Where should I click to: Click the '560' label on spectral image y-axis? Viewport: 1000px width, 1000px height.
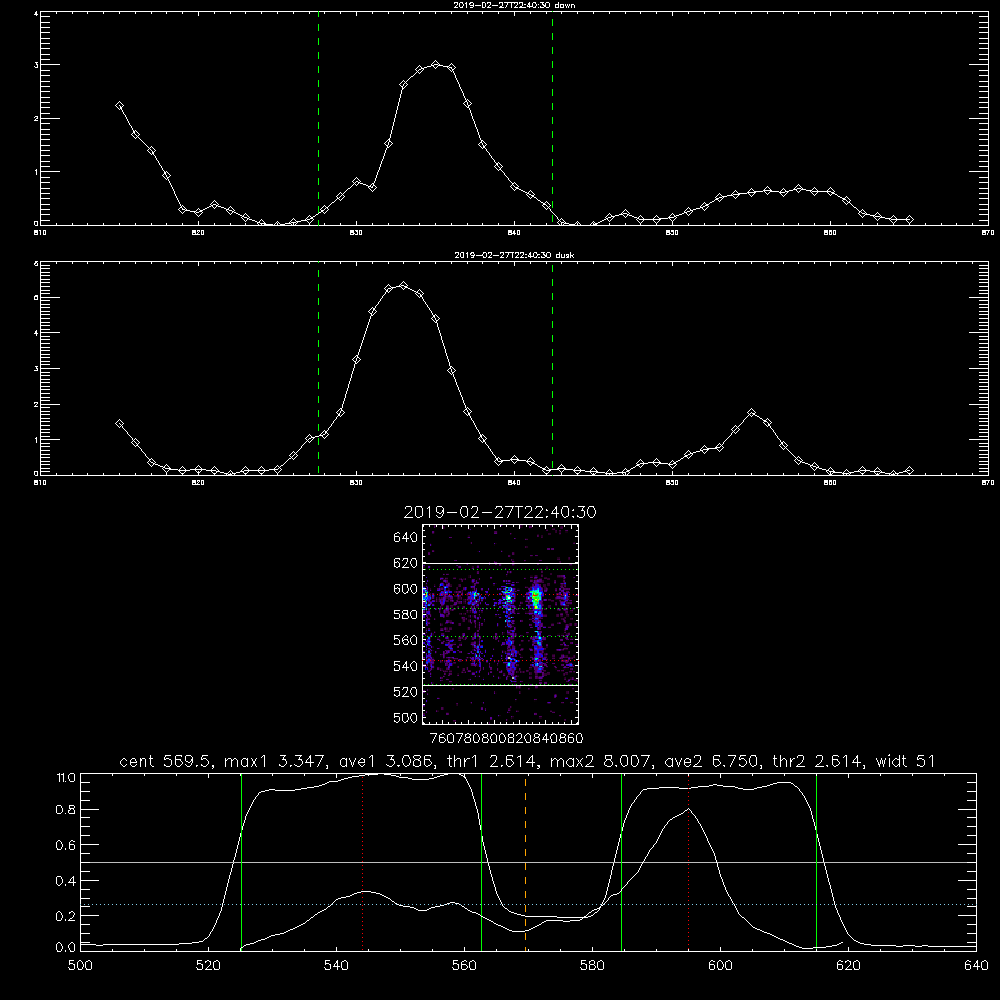[x=405, y=640]
